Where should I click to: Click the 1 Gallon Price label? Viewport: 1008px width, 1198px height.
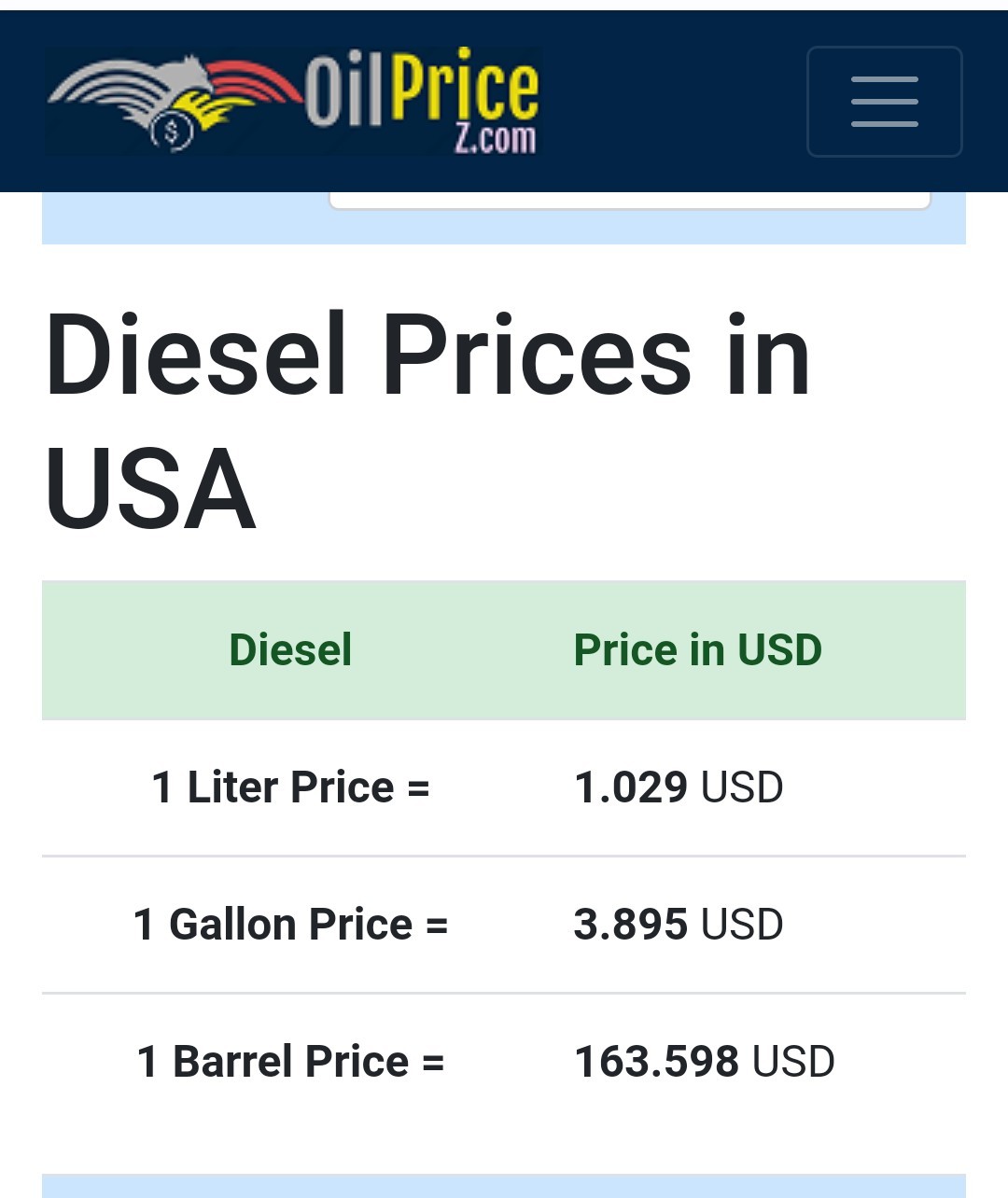pos(290,925)
